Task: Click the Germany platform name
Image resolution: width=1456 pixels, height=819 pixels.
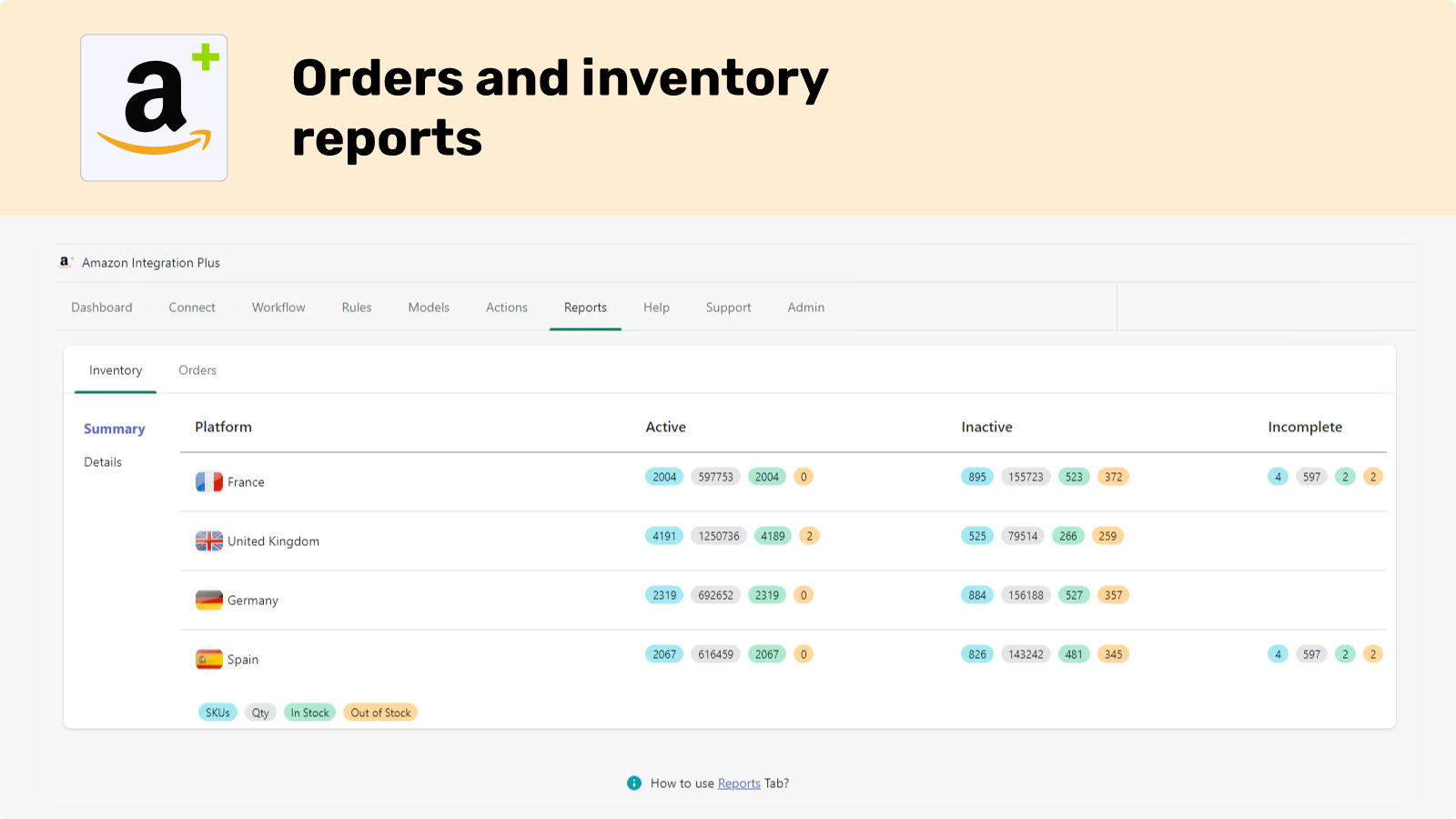Action: click(253, 601)
